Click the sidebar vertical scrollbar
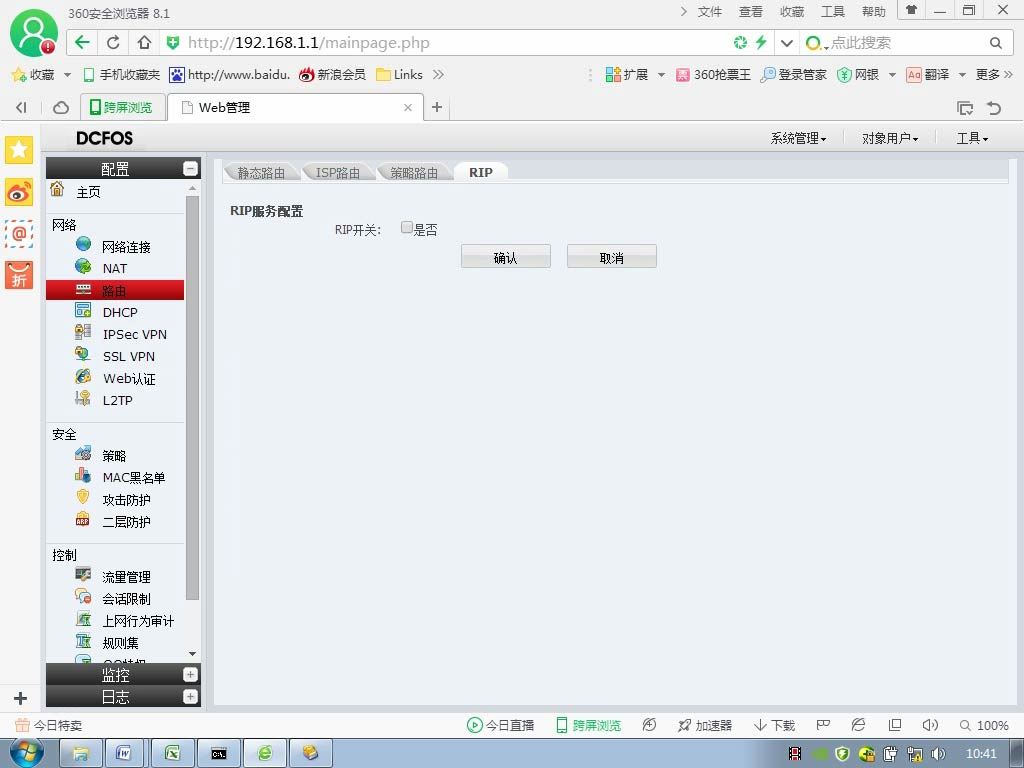 click(192, 398)
